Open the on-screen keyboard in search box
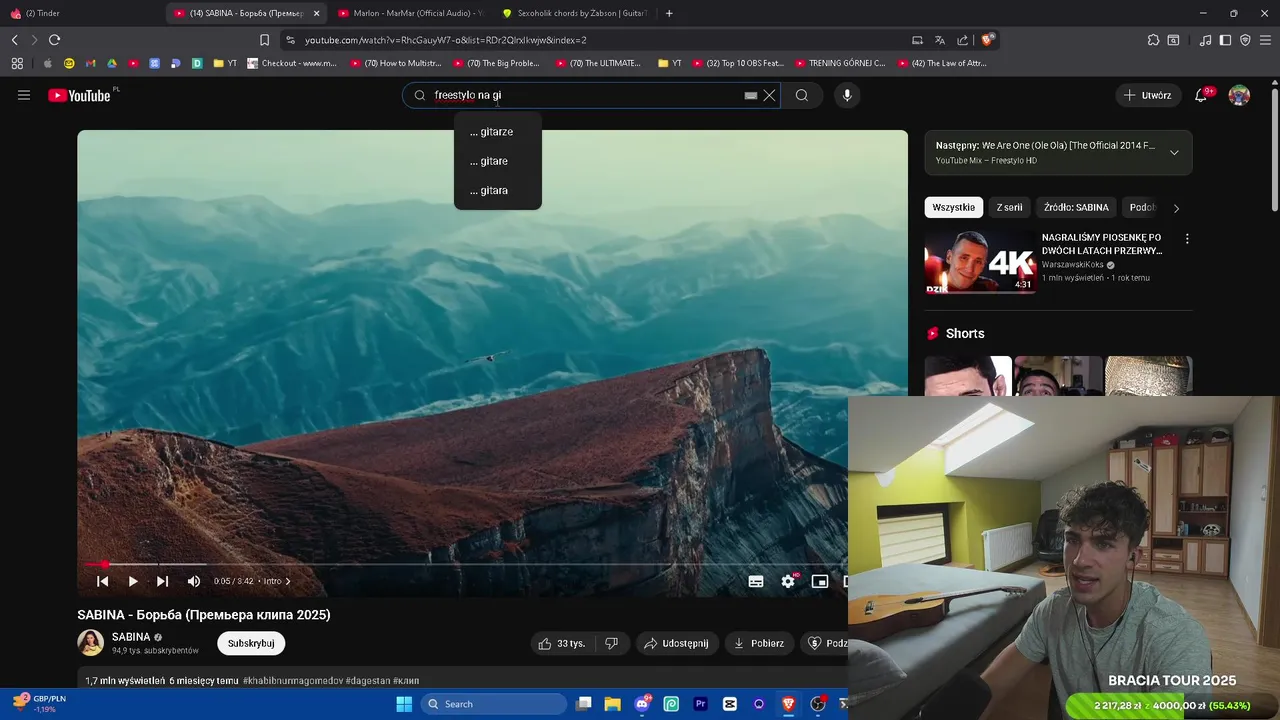Screen dimensions: 1280x720 [x=751, y=95]
